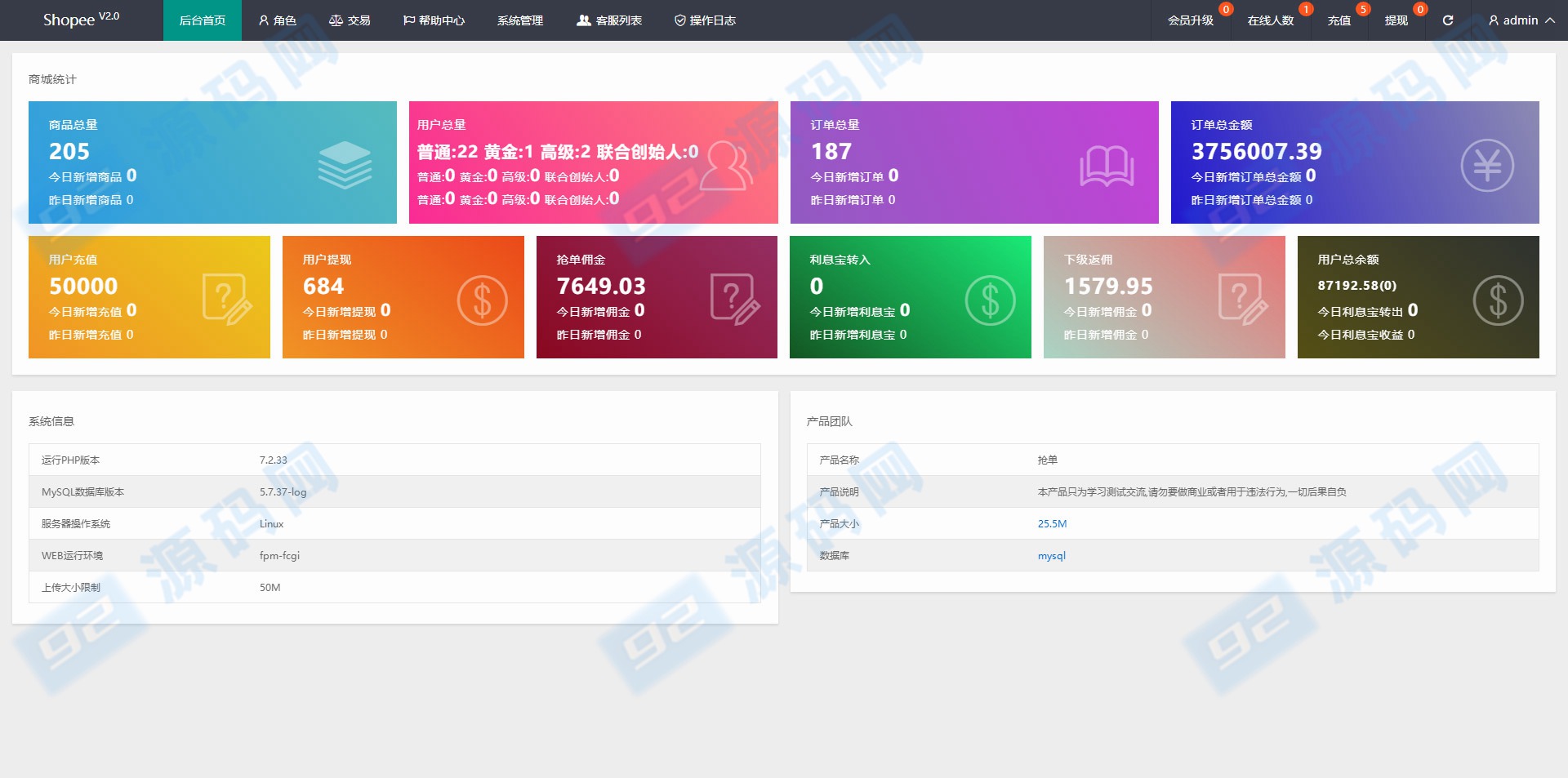Click the dollar icon on 用户提现 card
The width and height of the screenshot is (1568, 778).
pyautogui.click(x=482, y=300)
